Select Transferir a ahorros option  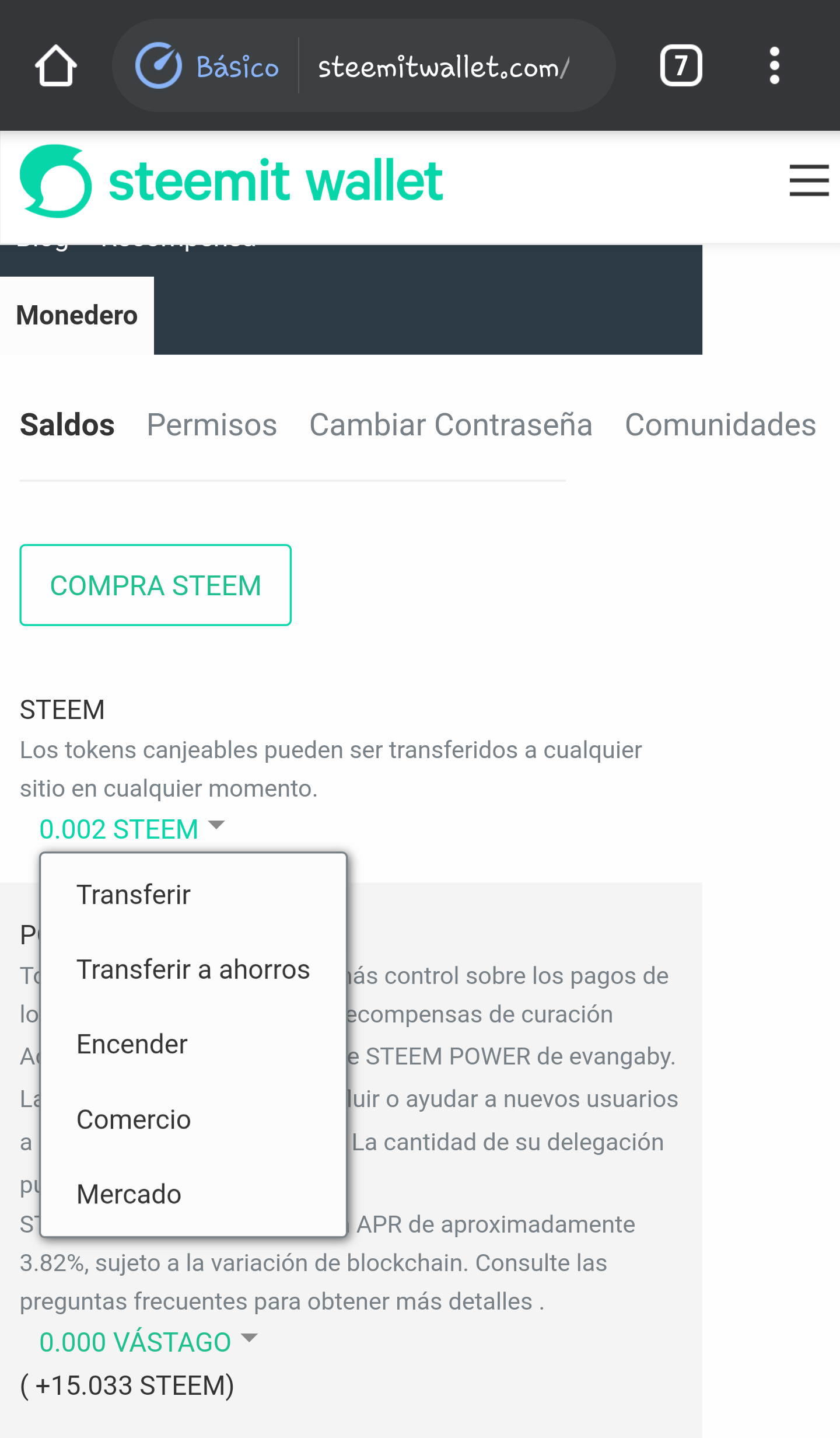(x=193, y=969)
